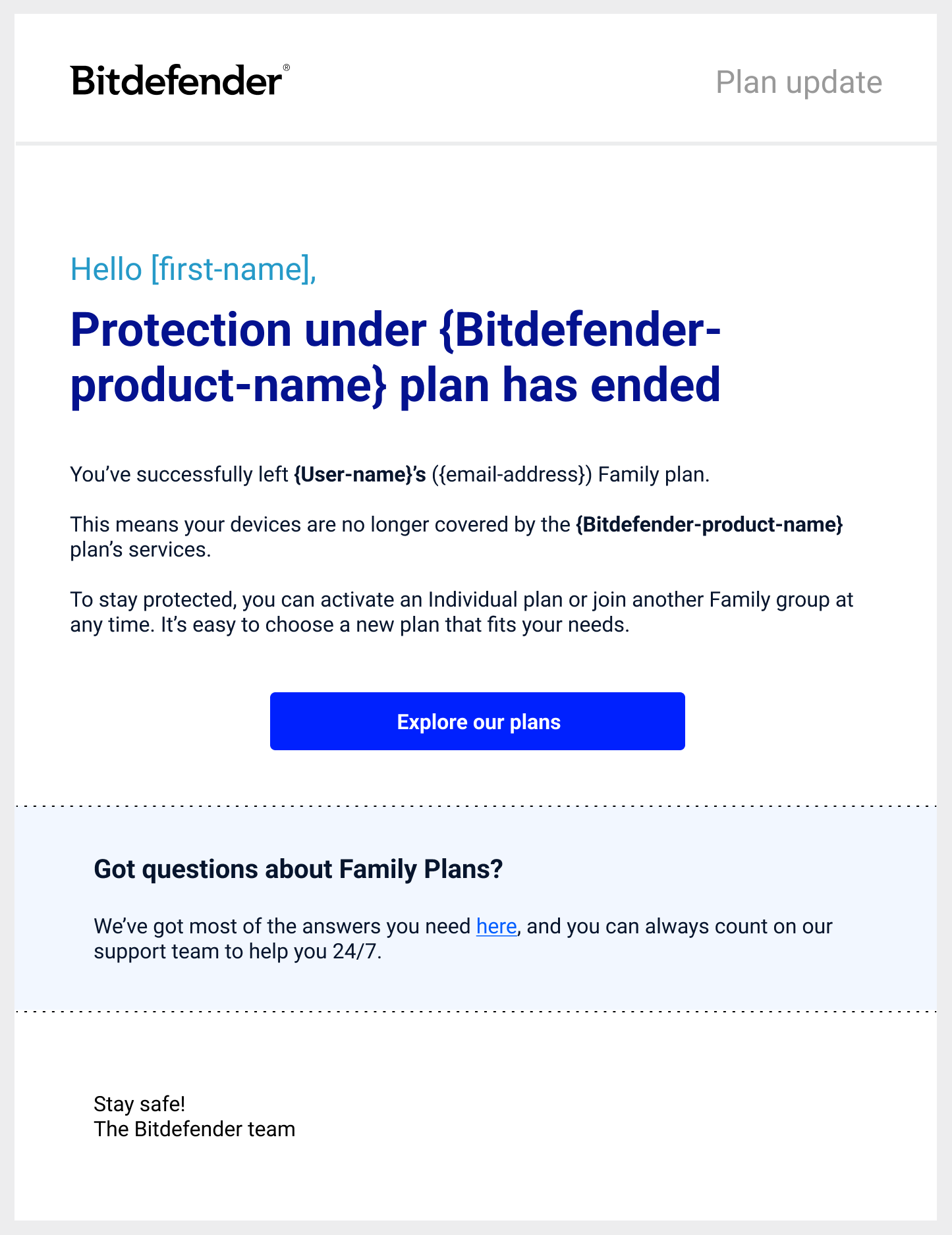Click the Explore our plans button
Screen dimensions: 952x1235
477,721
